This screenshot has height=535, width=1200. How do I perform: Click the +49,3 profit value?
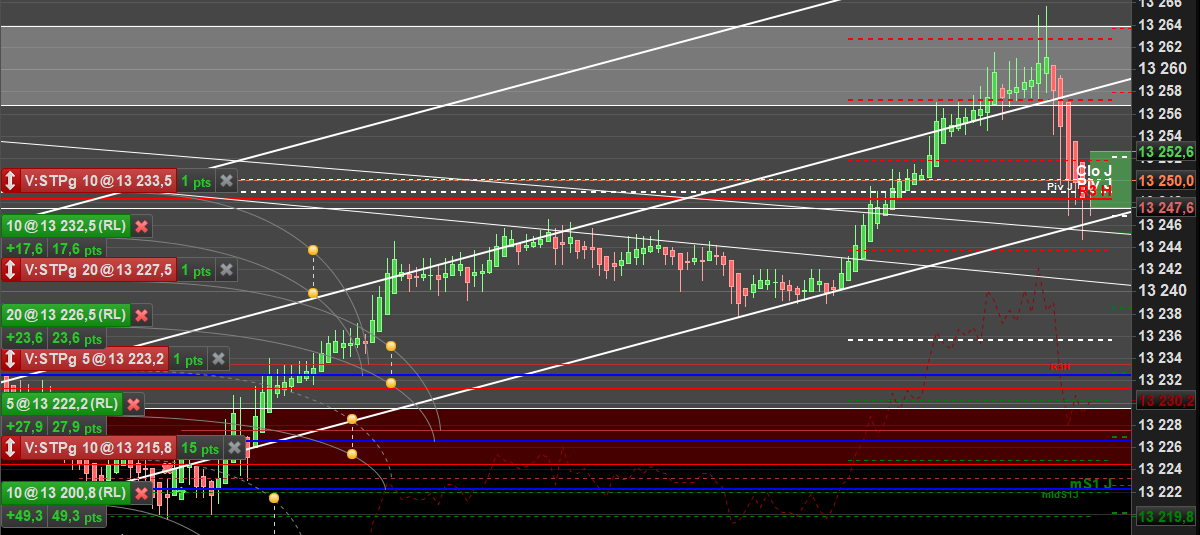[24, 516]
